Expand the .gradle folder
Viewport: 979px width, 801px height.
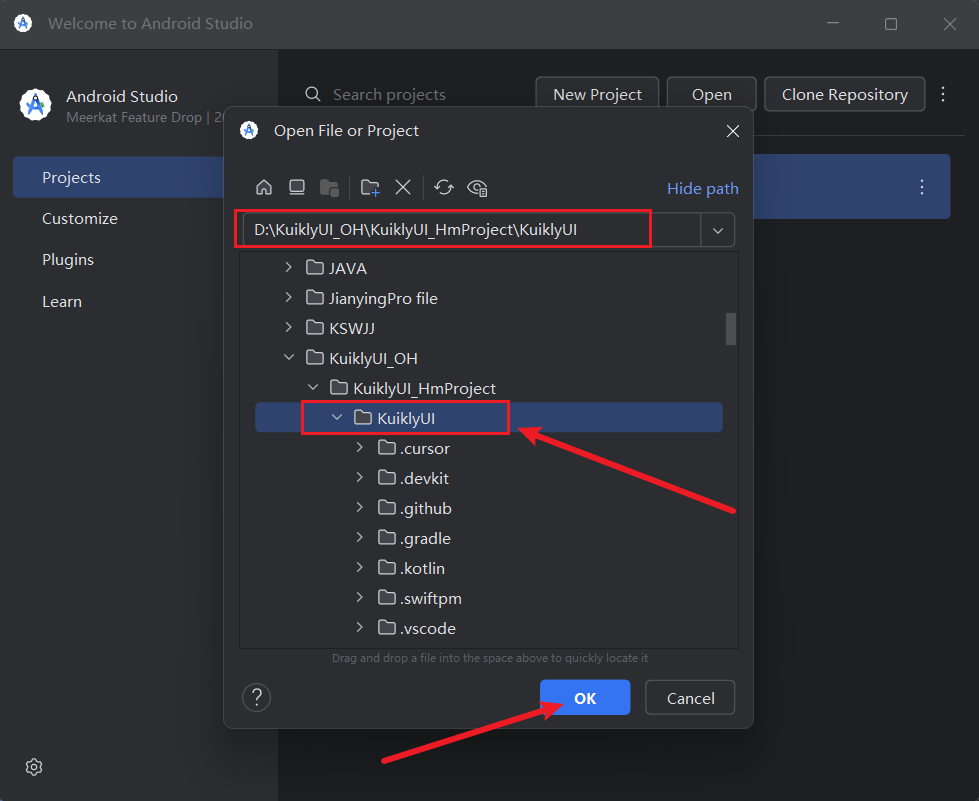(360, 537)
